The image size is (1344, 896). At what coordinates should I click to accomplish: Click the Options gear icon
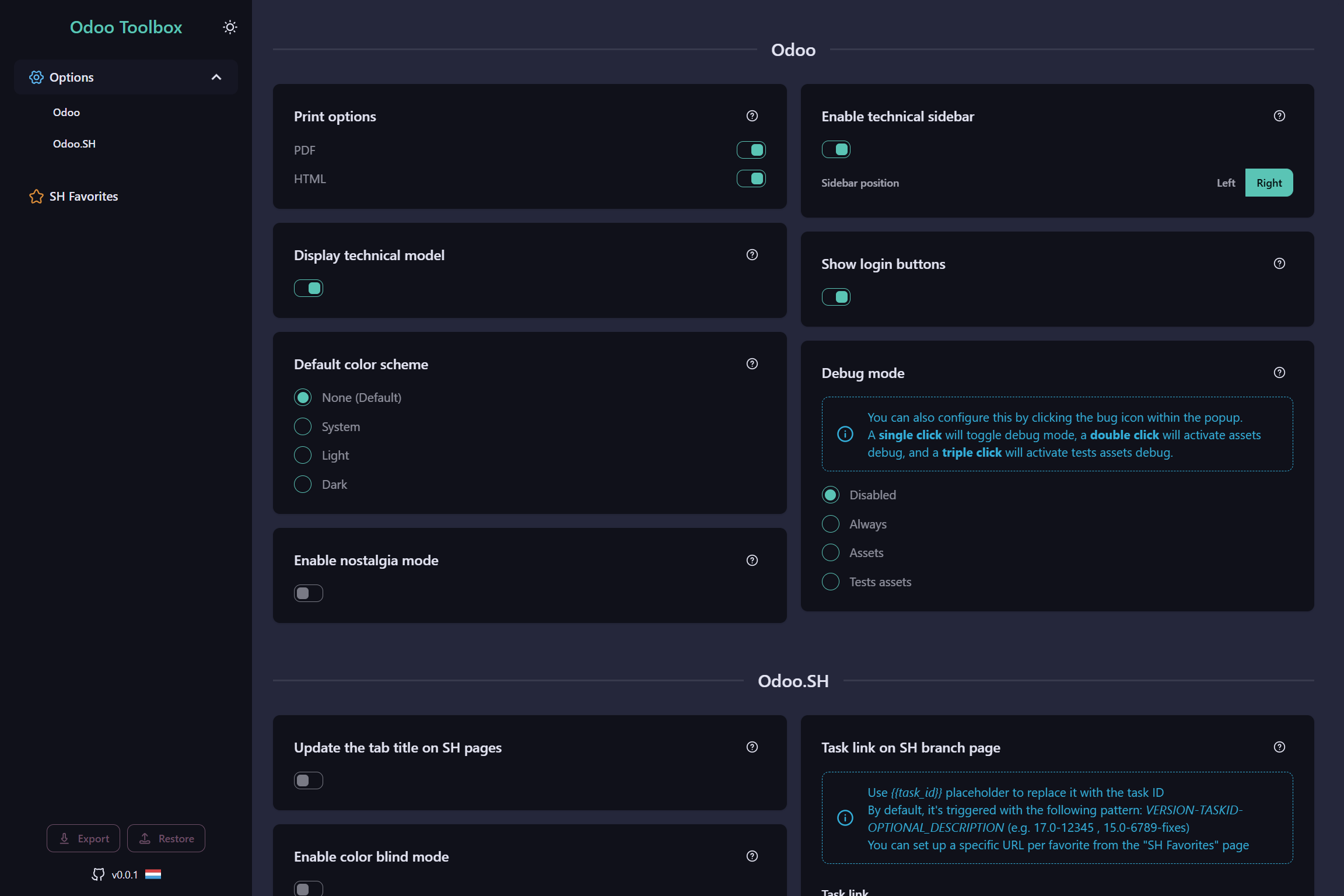(x=36, y=77)
